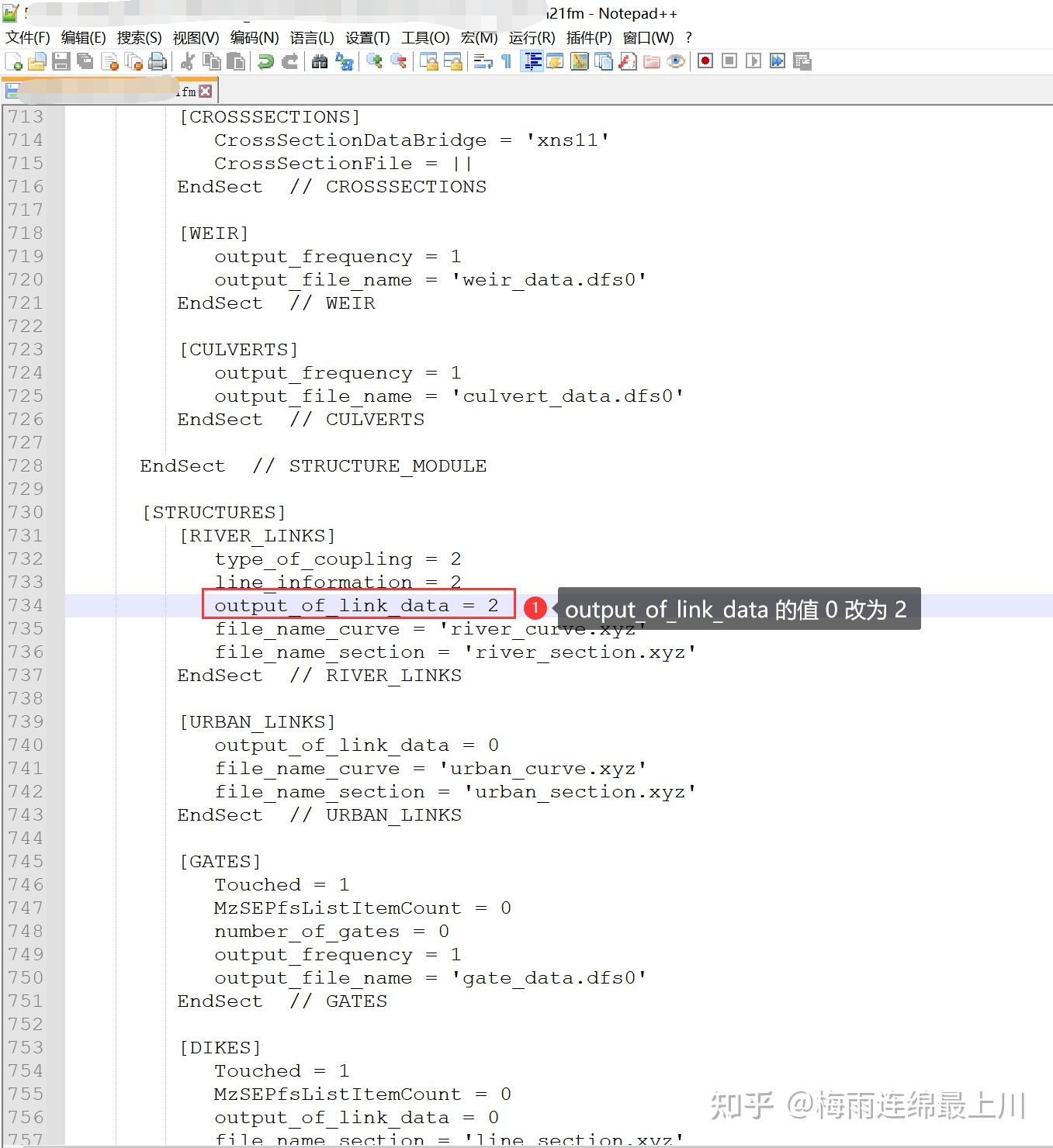The width and height of the screenshot is (1053, 1148).
Task: Toggle Word wrap toolbar button
Action: [483, 61]
